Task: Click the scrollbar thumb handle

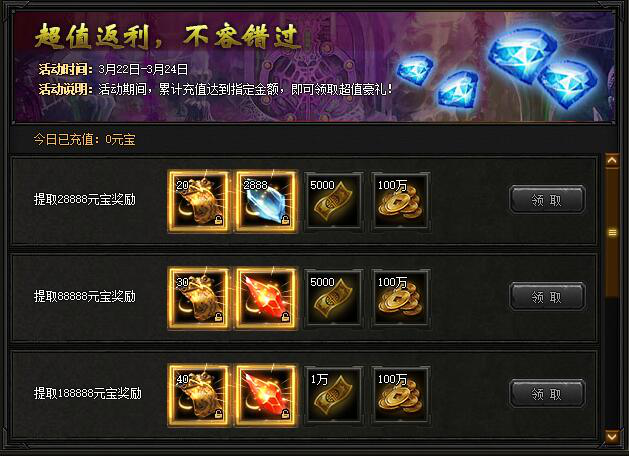Action: click(x=612, y=233)
